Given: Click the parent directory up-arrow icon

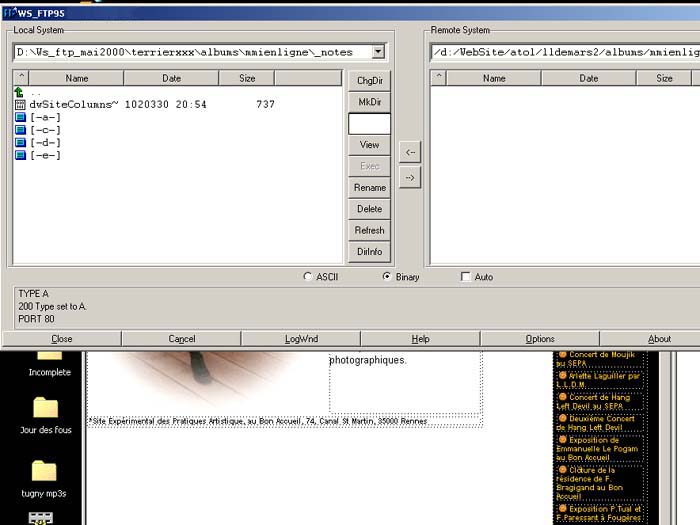Looking at the screenshot, I should [19, 92].
